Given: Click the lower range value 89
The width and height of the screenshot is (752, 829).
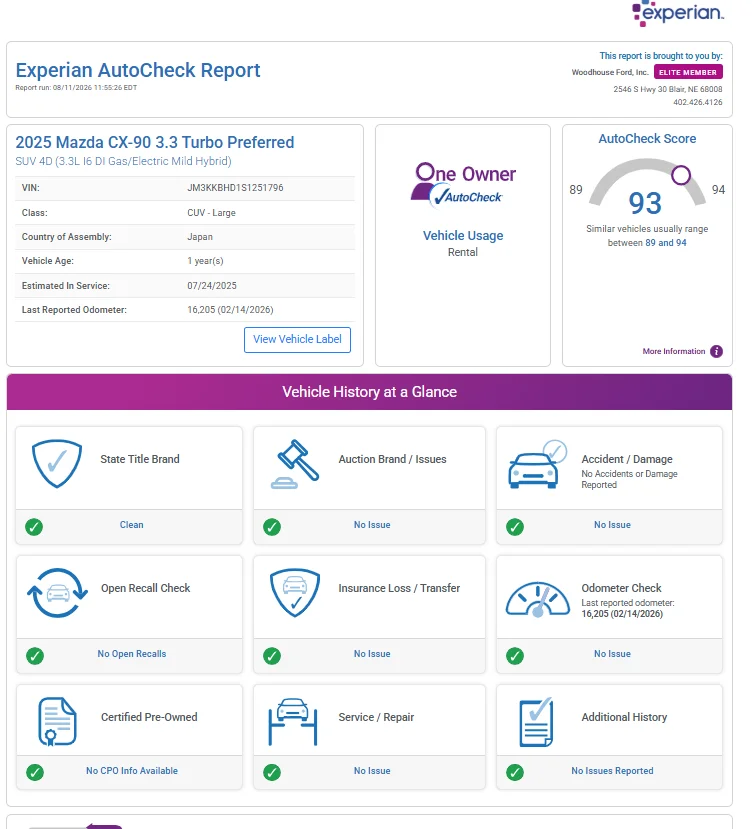Looking at the screenshot, I should (x=576, y=190).
